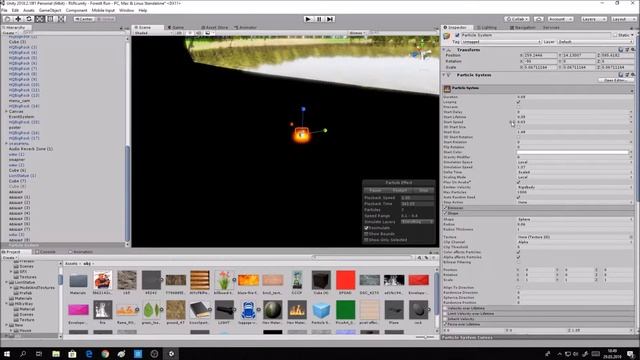Toggle the Play On Awake checkbox
Viewport: 640px width, 360px height.
[x=518, y=182]
